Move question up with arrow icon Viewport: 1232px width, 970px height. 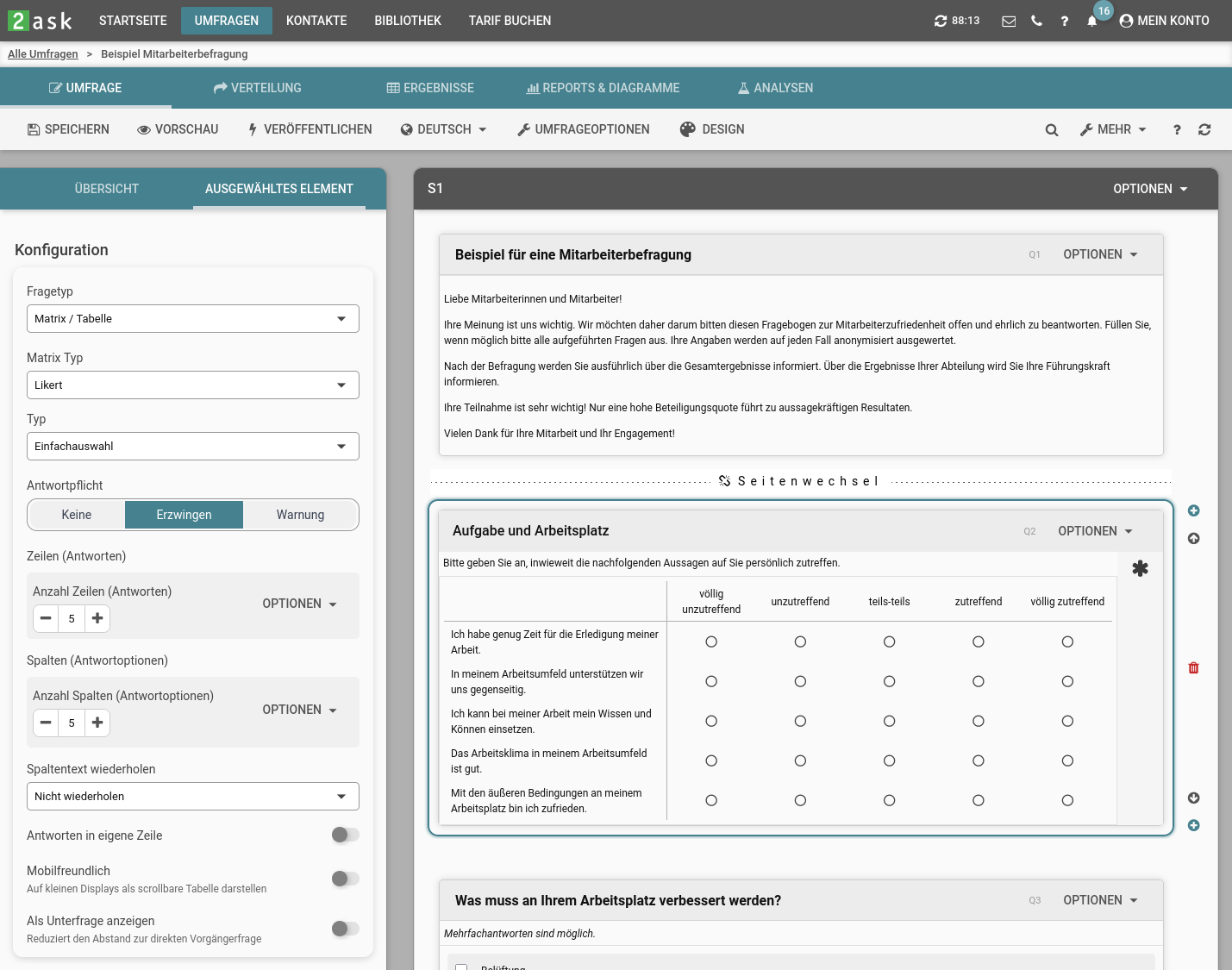pos(1193,538)
